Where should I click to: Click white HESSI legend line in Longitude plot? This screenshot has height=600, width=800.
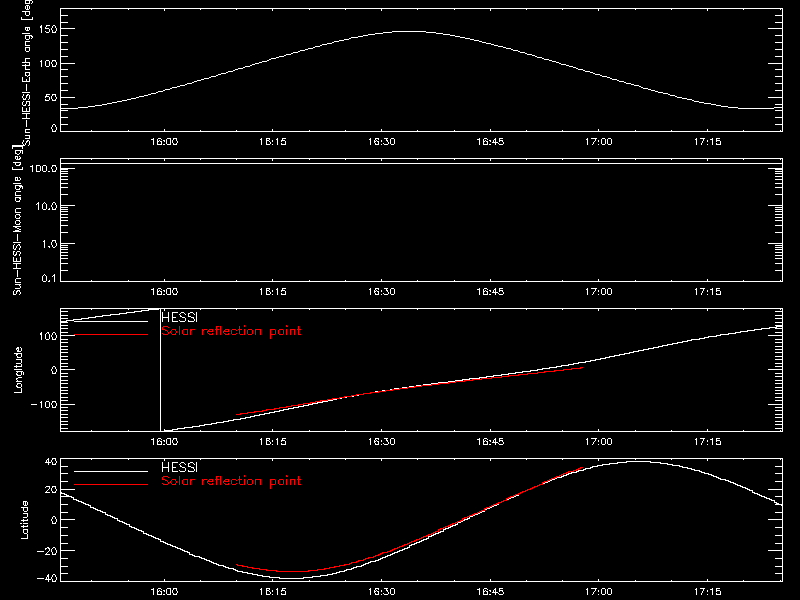(x=111, y=321)
